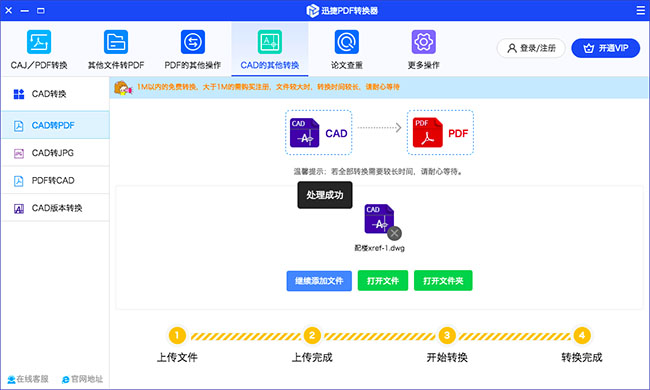Open the PDF的其他操作 icon

pyautogui.click(x=193, y=42)
